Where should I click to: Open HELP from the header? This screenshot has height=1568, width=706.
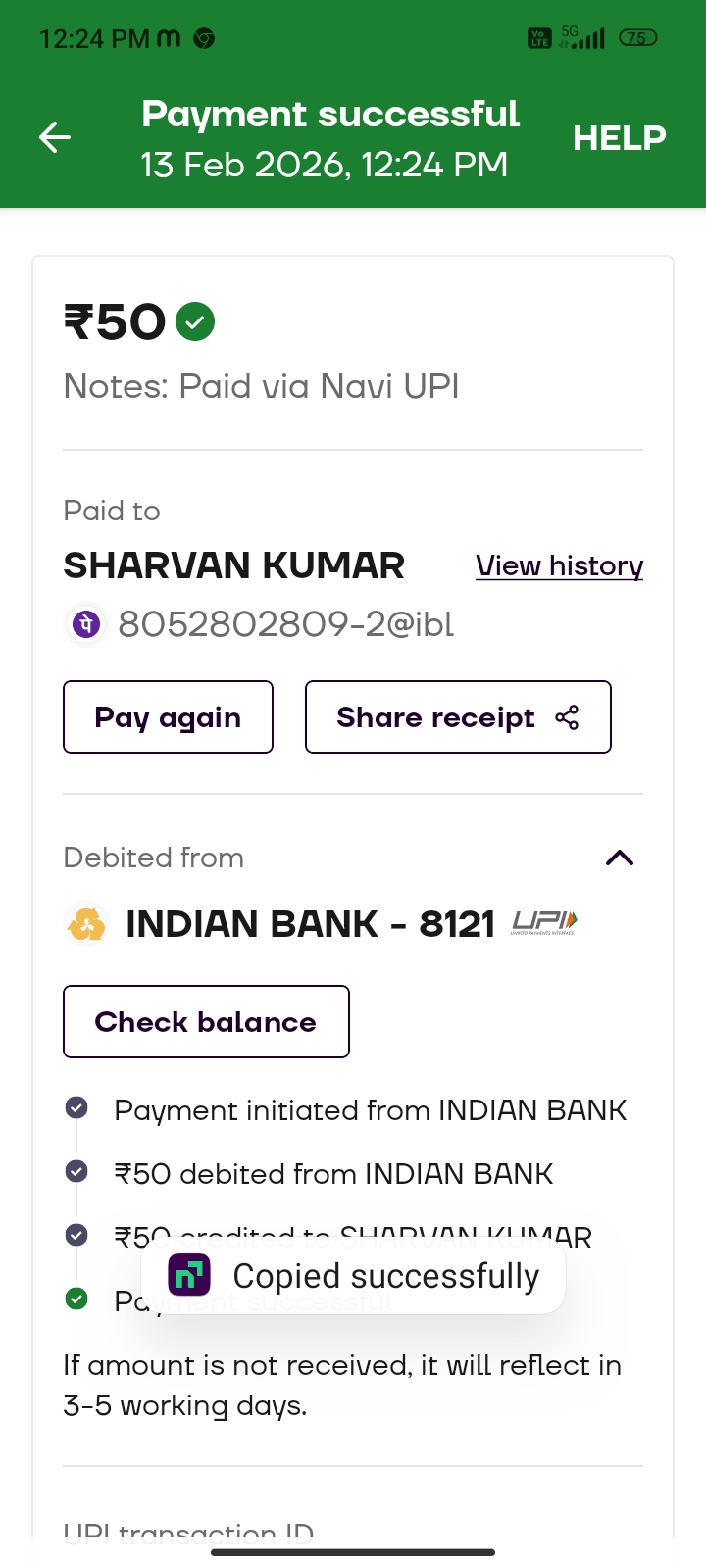click(x=619, y=138)
